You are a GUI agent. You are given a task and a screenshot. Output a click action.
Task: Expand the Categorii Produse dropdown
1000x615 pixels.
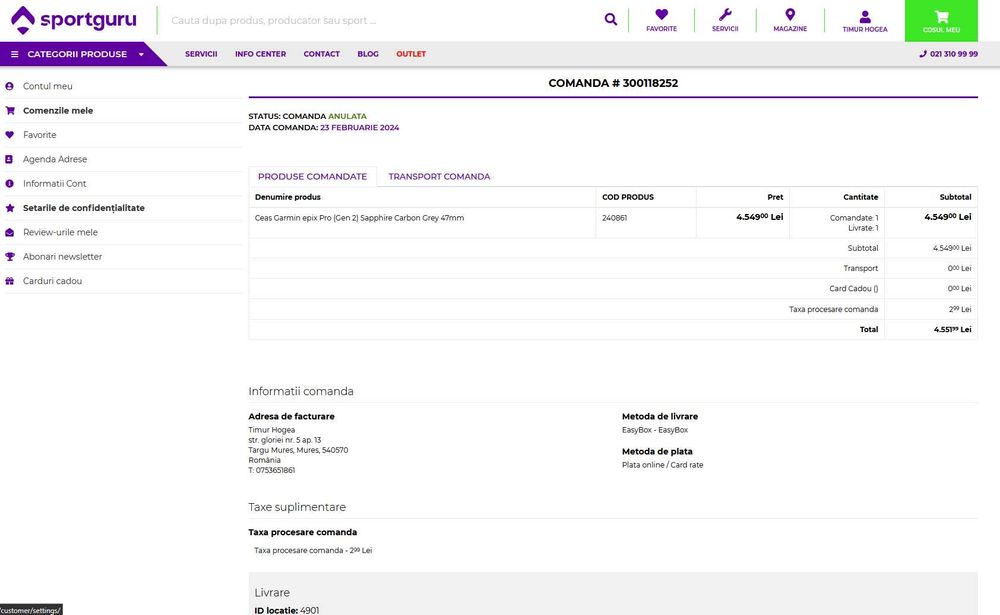(x=77, y=54)
